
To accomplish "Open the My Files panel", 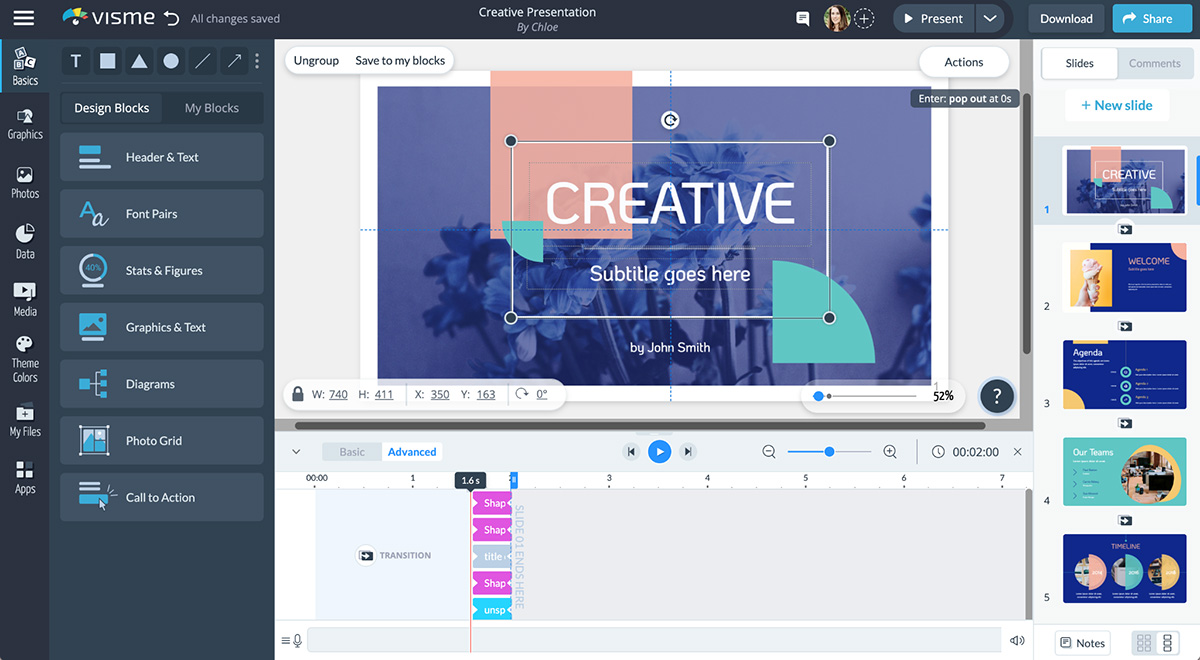I will click(23, 419).
